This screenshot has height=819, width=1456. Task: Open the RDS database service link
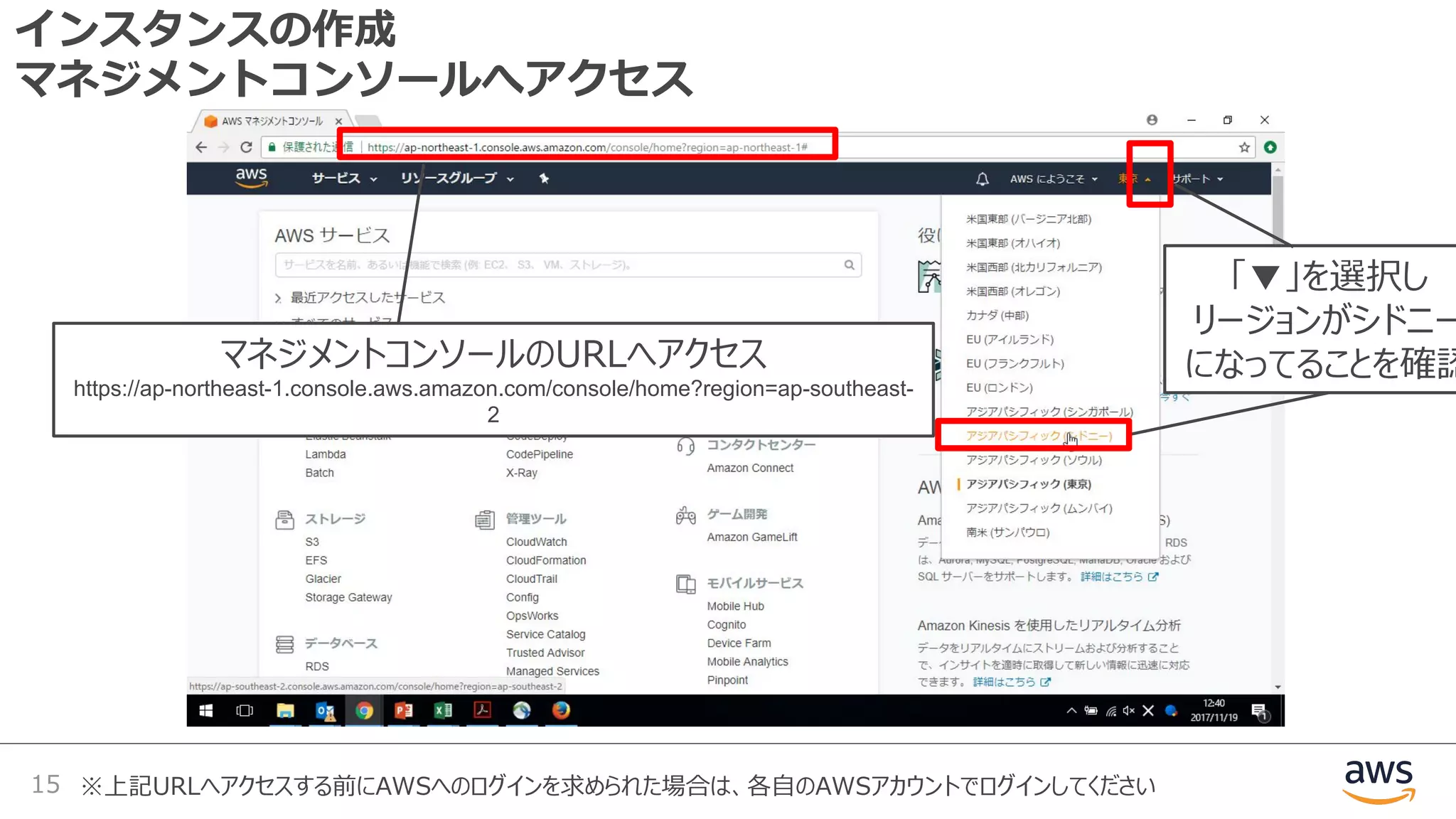317,666
